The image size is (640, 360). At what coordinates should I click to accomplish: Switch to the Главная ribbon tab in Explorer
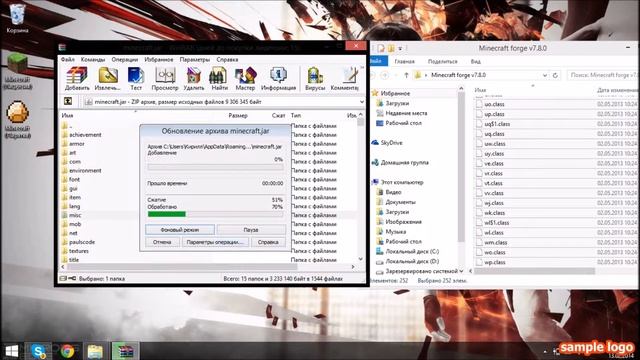coord(404,61)
